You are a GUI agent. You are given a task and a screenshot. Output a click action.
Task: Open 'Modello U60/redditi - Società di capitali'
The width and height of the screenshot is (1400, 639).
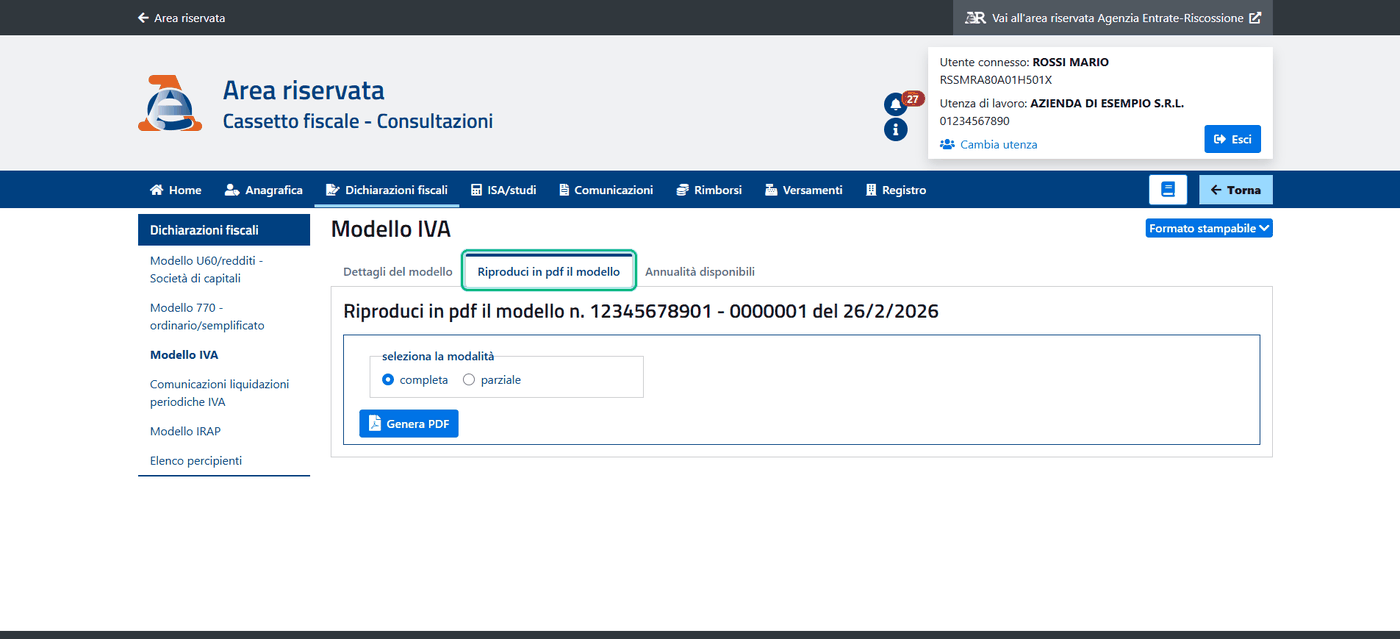tap(207, 269)
